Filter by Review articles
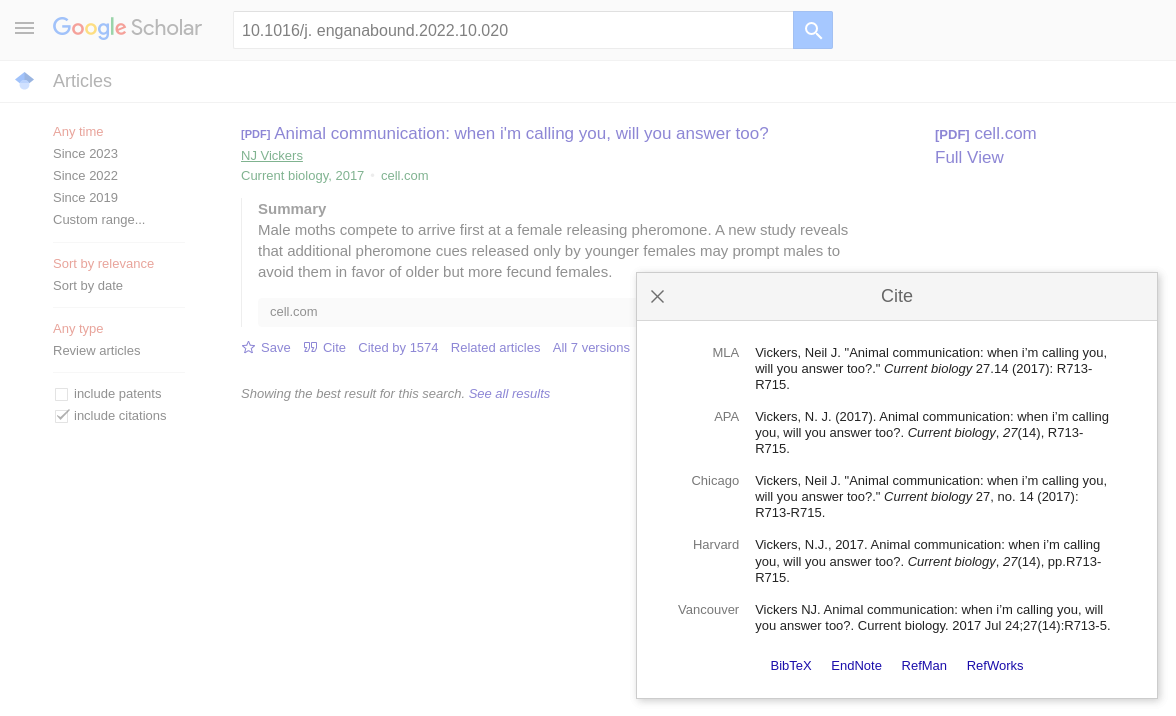Viewport: 1176px width, 716px height. [96, 350]
